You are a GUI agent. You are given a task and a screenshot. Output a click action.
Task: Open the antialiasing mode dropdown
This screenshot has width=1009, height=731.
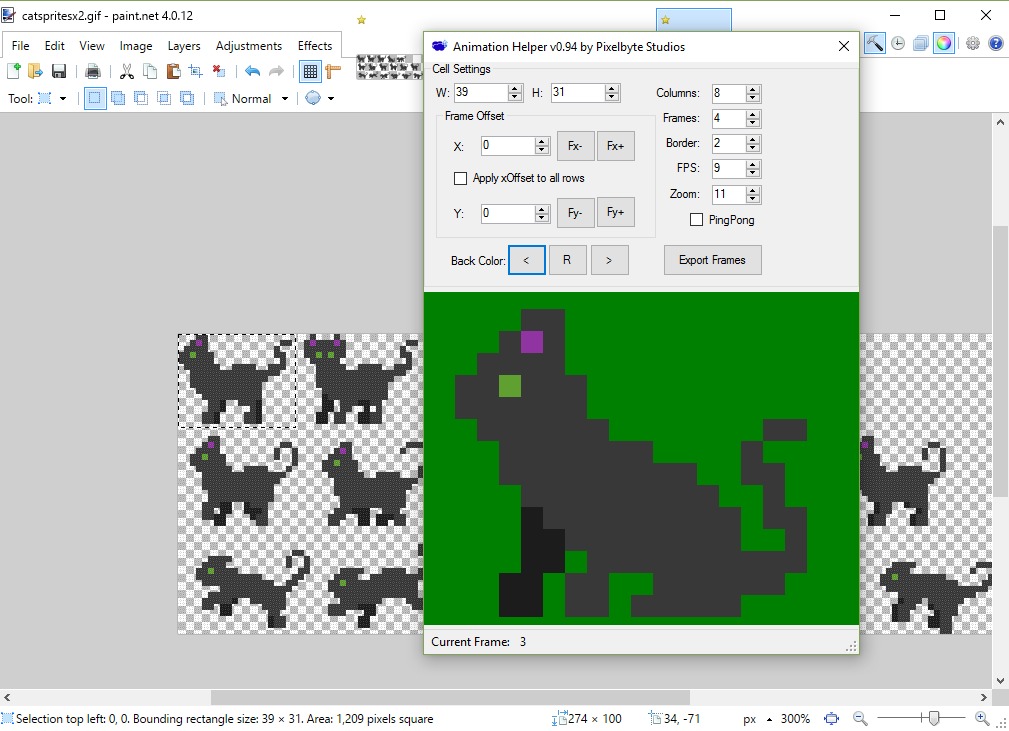tap(331, 98)
